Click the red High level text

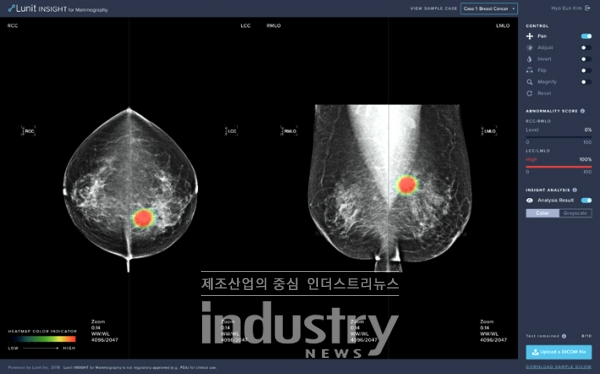(532, 159)
